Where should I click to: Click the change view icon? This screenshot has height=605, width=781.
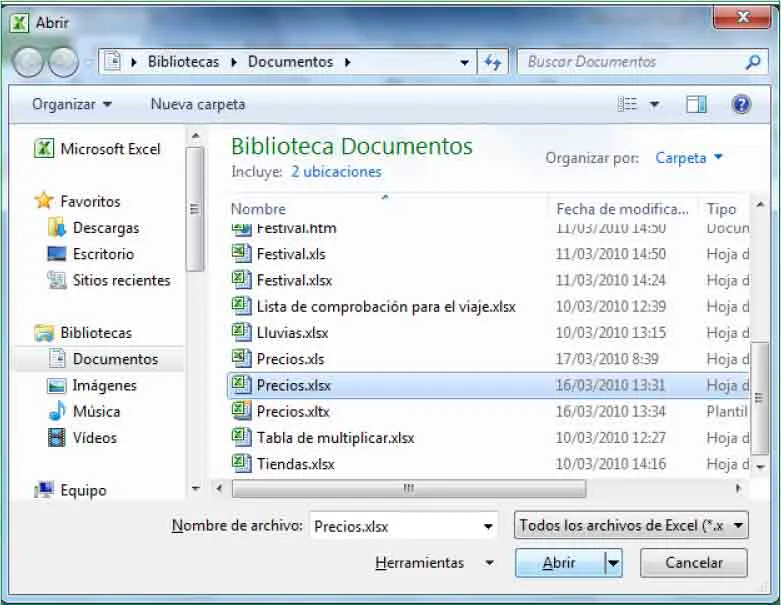[628, 104]
